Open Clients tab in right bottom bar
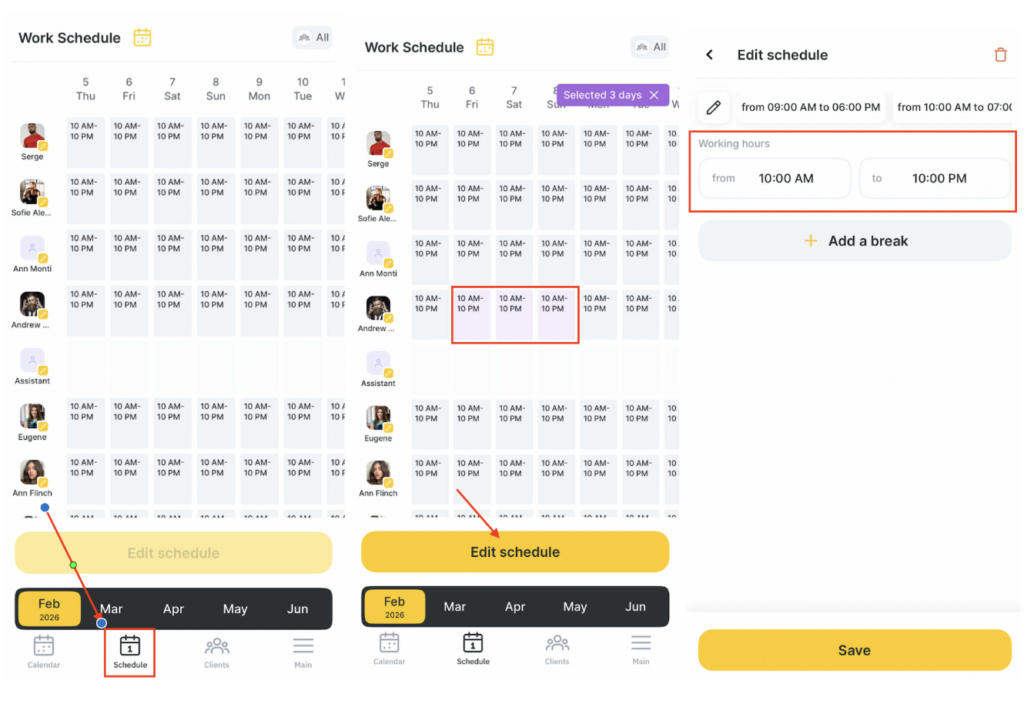 [x=557, y=649]
